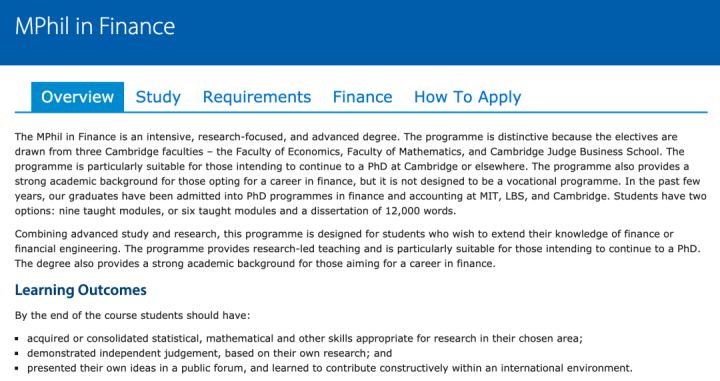Click the square bullet before 'demonstrated independent judgement'
This screenshot has height=381, width=720.
point(17,354)
